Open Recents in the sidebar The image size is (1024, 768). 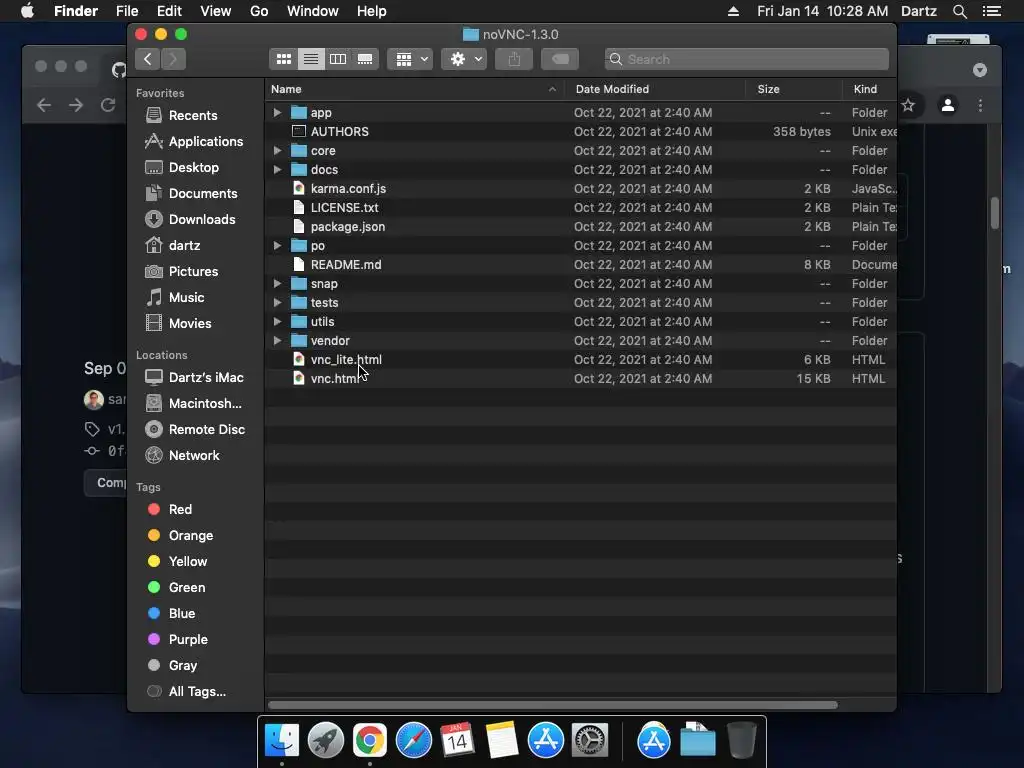pyautogui.click(x=195, y=116)
